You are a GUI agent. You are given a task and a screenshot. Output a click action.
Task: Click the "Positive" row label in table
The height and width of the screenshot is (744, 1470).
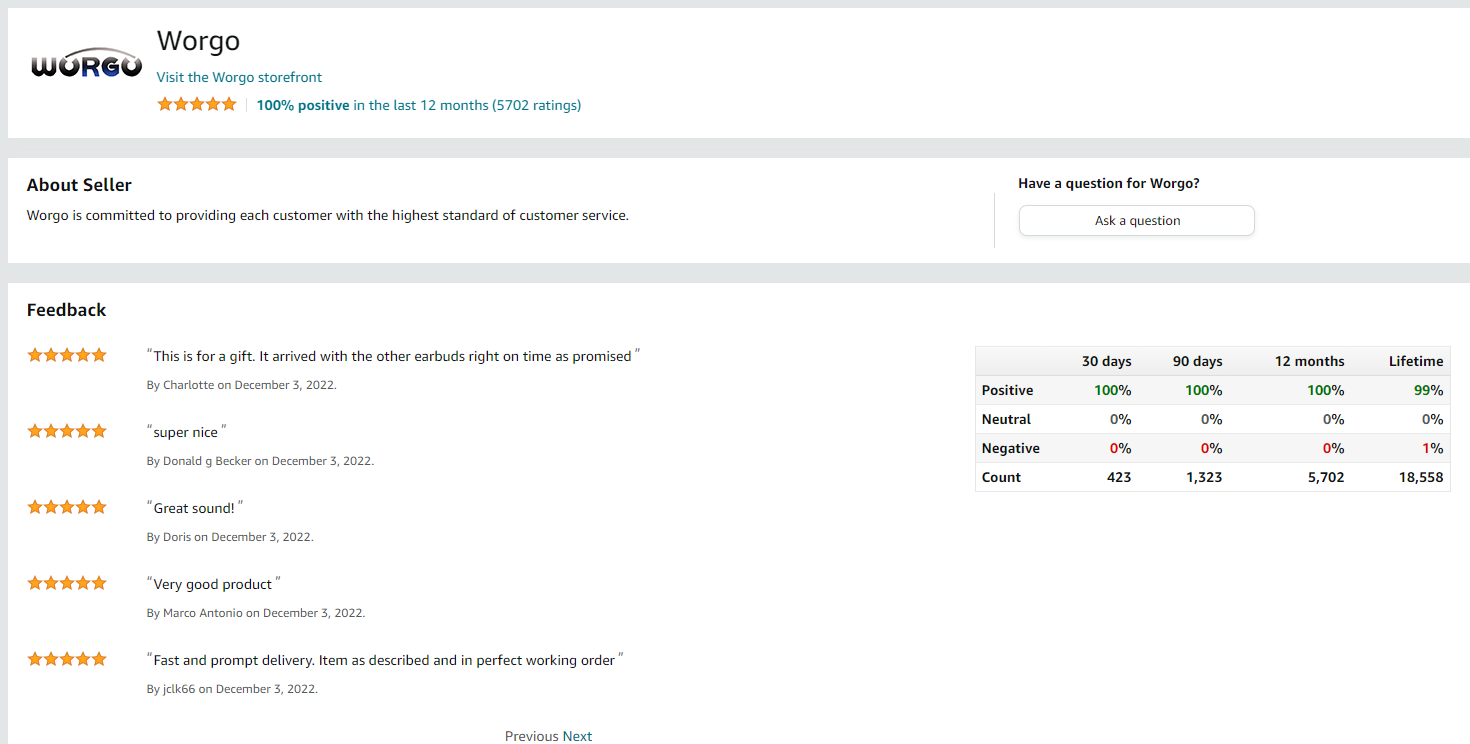(1007, 390)
